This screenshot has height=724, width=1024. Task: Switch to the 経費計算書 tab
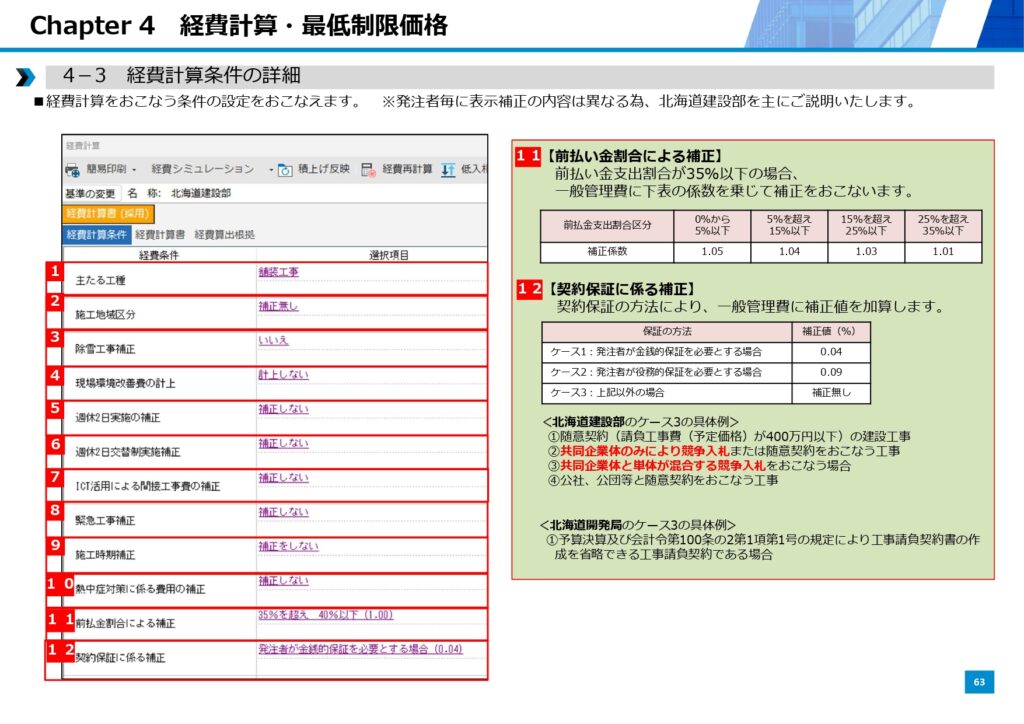click(160, 234)
